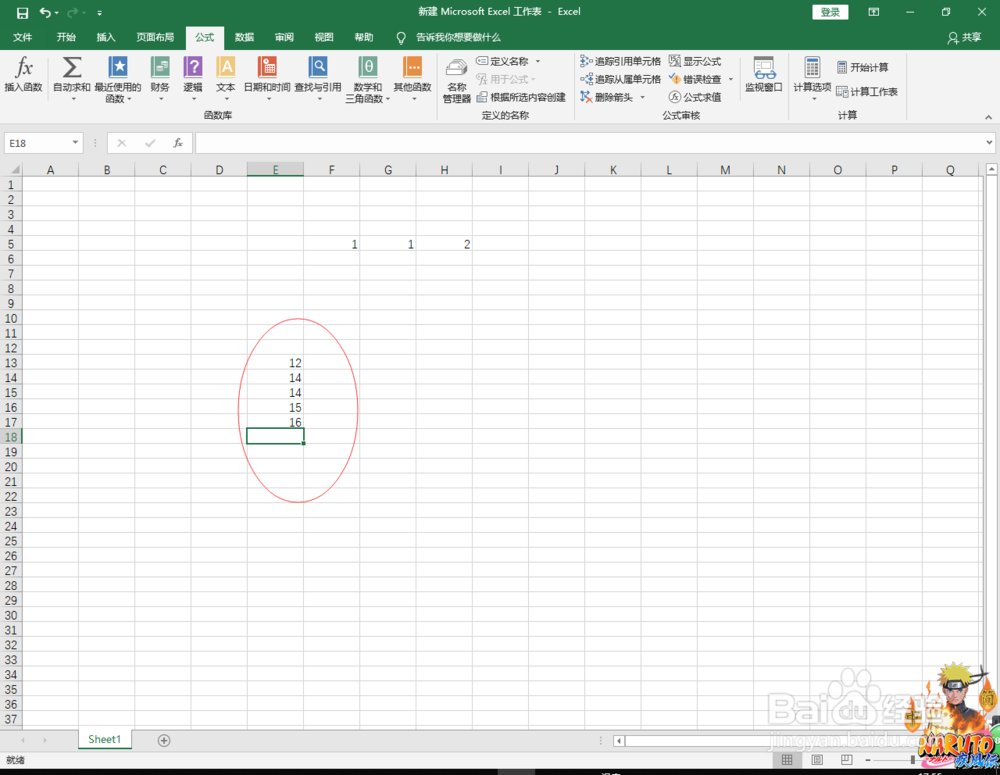Click Calculate Sheet (计算工作表)
The width and height of the screenshot is (1000, 775).
pyautogui.click(x=867, y=92)
